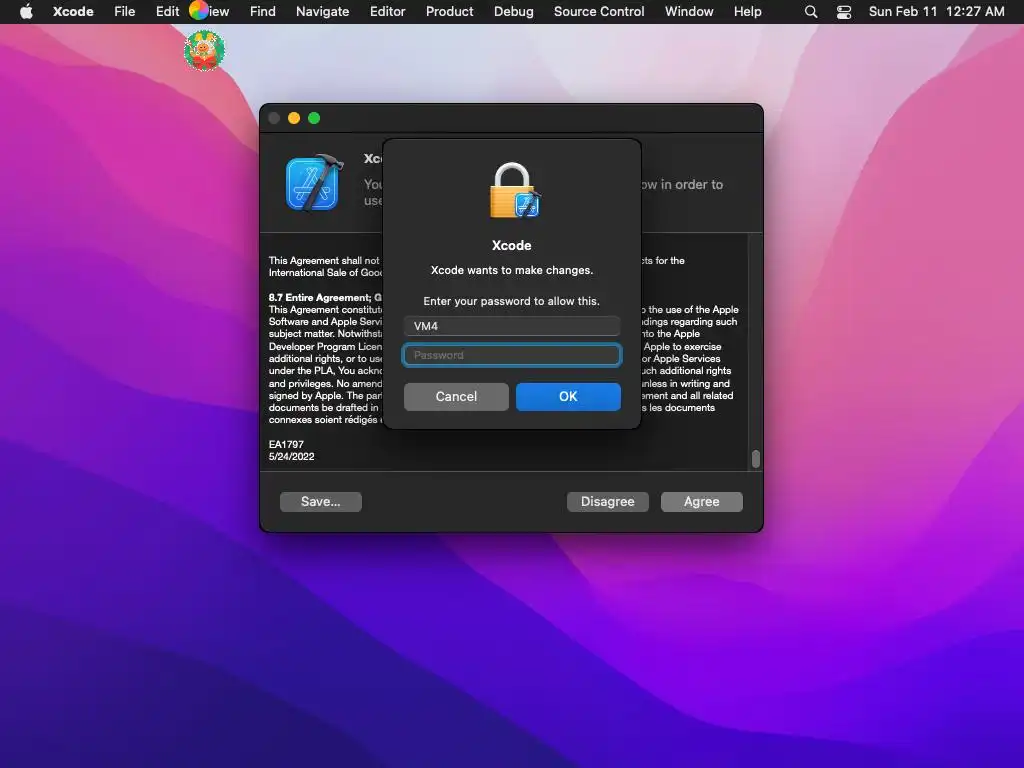This screenshot has width=1024, height=768.
Task: Open the Apple menu
Action: 26,11
